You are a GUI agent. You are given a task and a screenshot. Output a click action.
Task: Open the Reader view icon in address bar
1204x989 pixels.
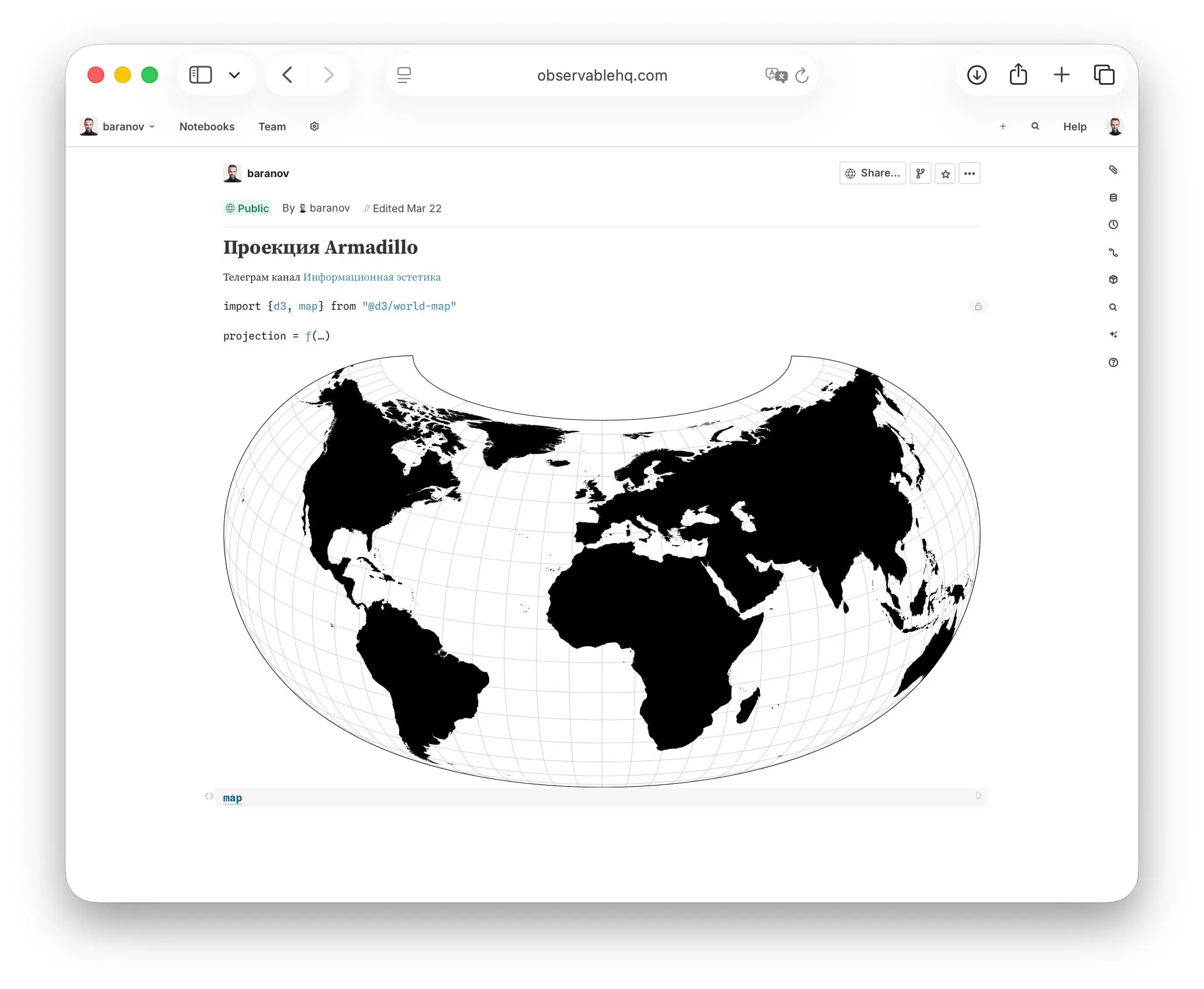pyautogui.click(x=404, y=75)
